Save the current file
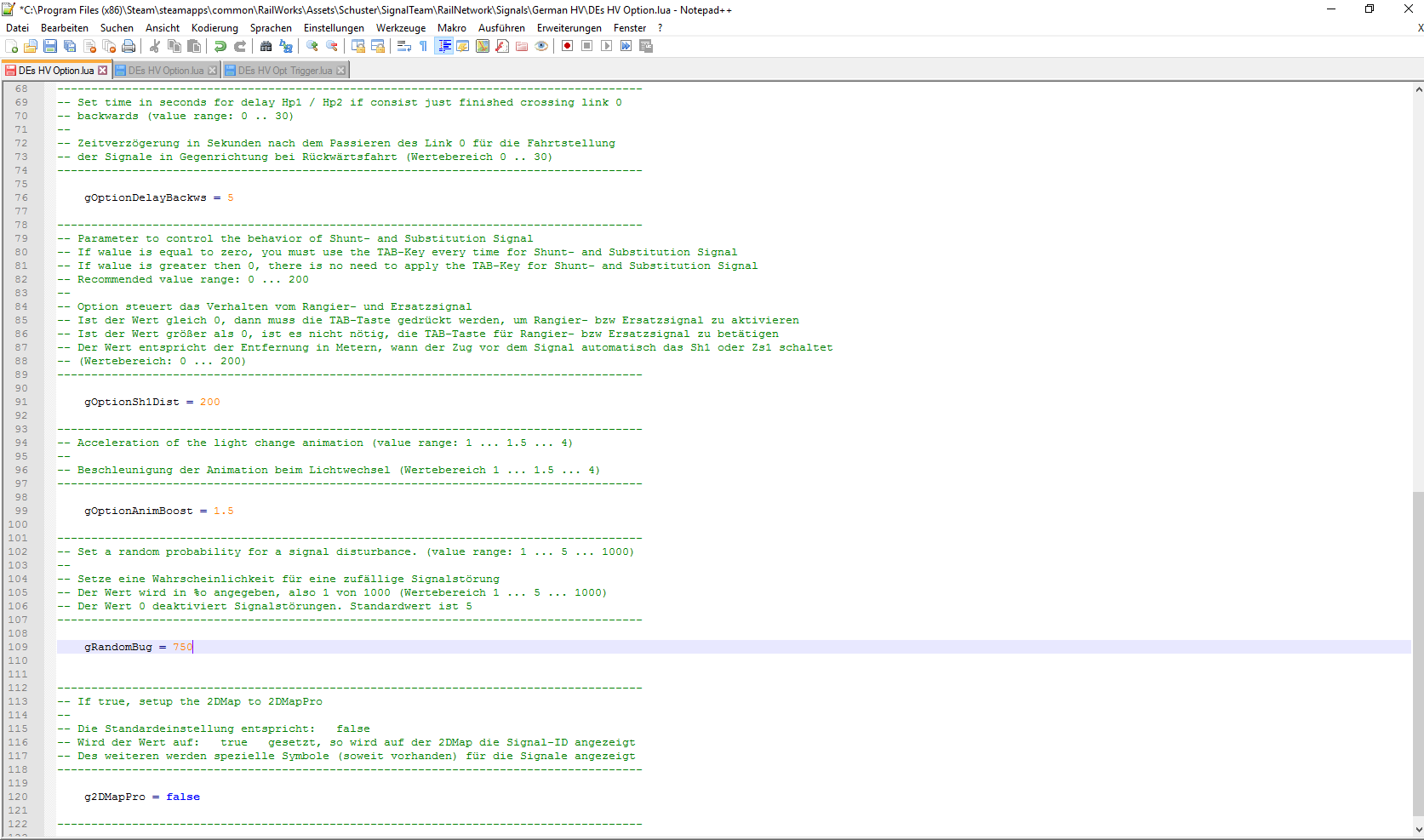The width and height of the screenshot is (1424, 840). pyautogui.click(x=50, y=46)
